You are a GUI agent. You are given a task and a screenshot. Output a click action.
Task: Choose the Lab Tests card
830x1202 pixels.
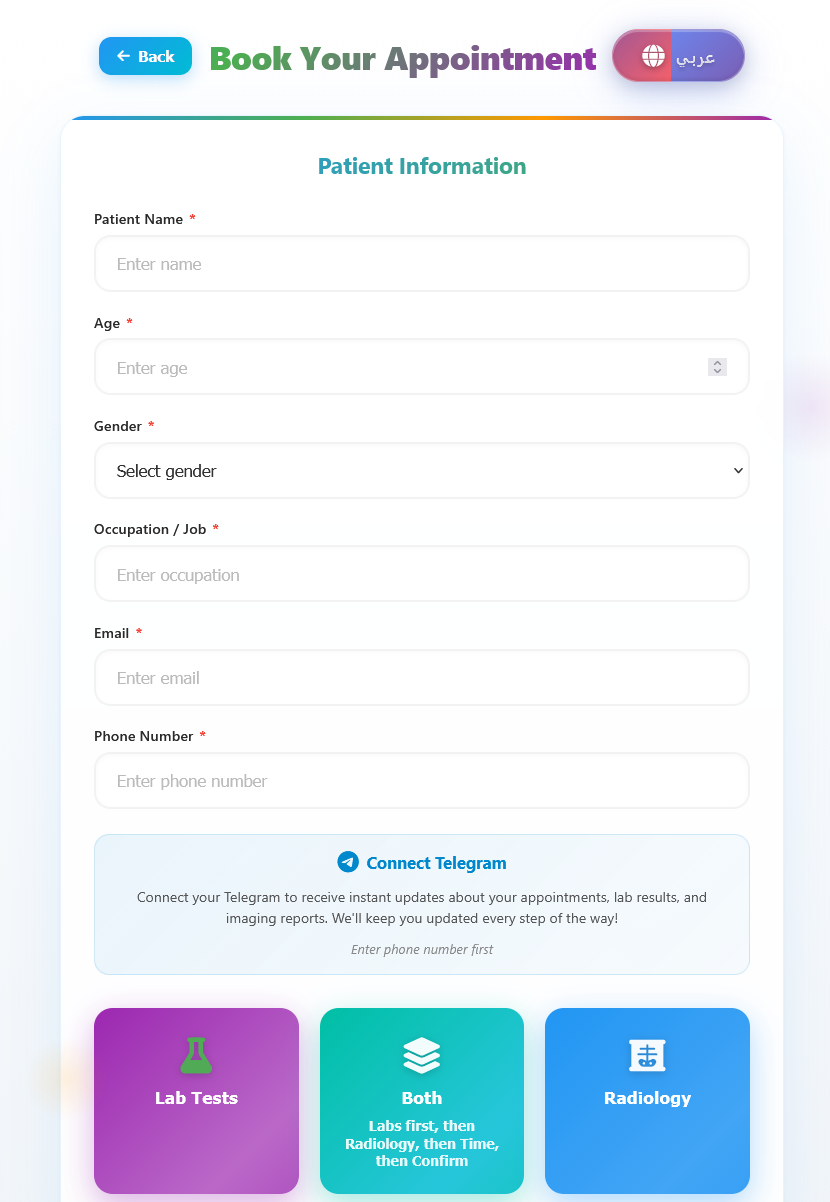point(196,1100)
